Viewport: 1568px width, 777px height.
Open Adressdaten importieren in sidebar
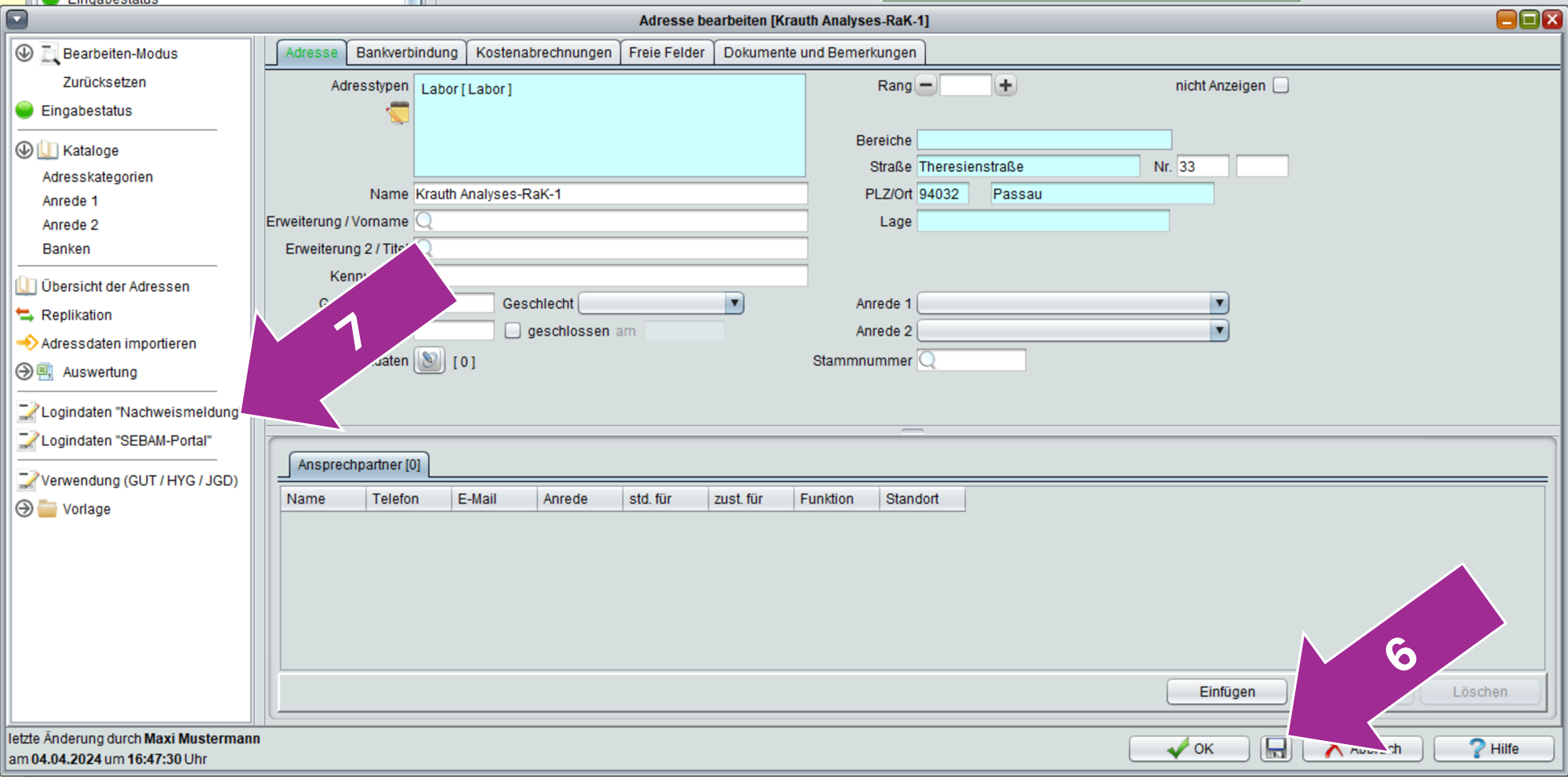(118, 343)
